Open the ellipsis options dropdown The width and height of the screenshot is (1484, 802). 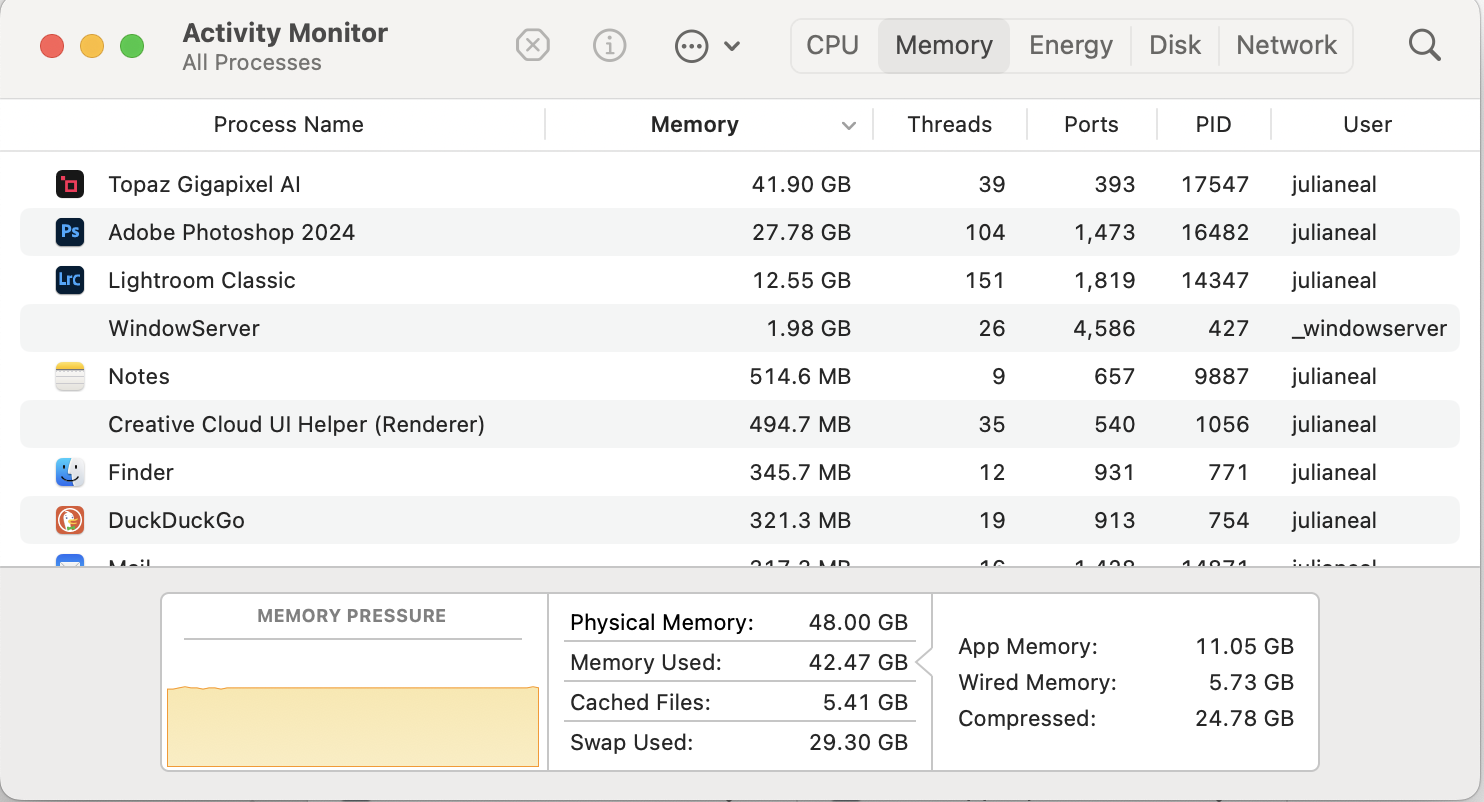tap(707, 46)
